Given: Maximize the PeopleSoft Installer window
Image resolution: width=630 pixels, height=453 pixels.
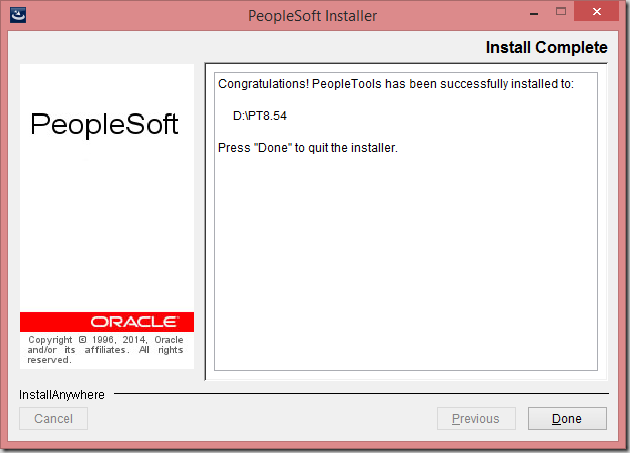Looking at the screenshot, I should point(561,11).
